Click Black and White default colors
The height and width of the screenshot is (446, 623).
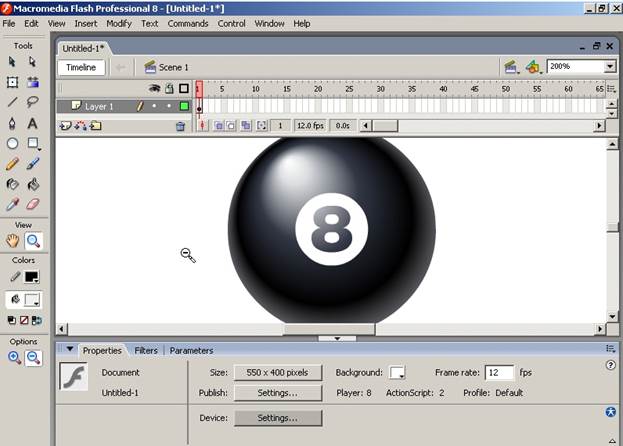click(x=12, y=320)
